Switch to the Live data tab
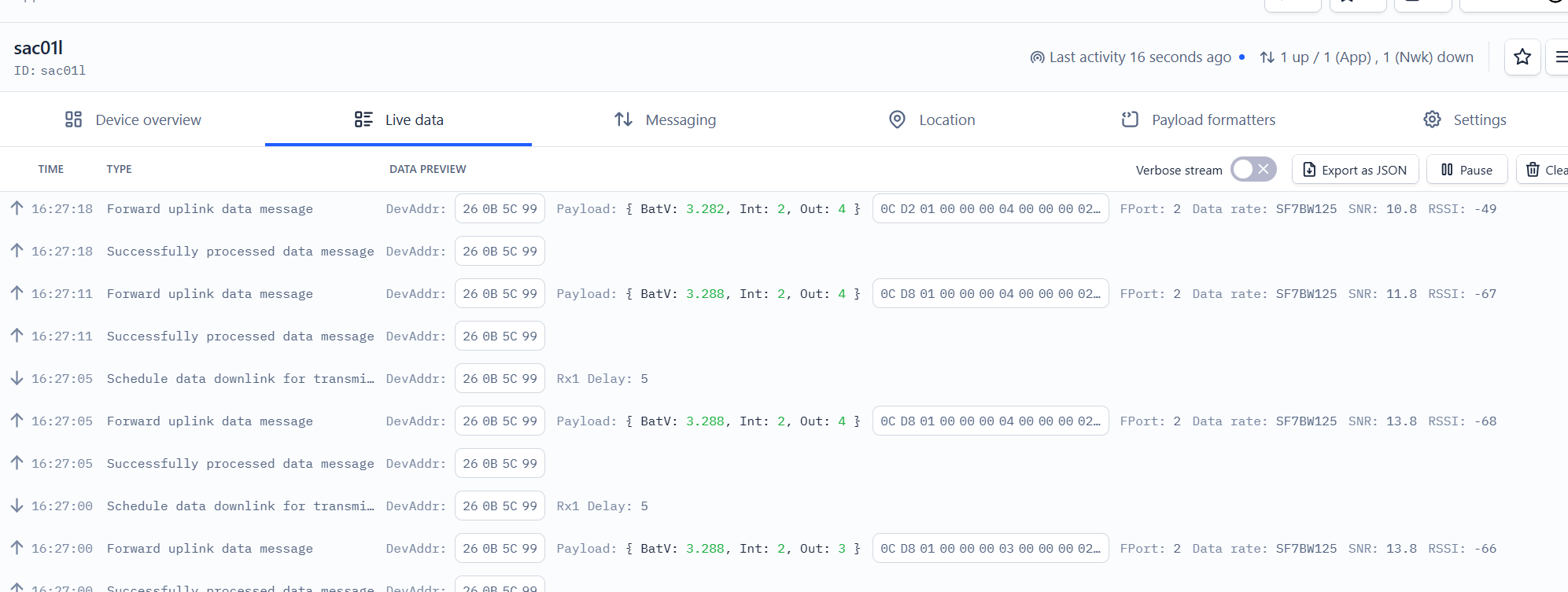This screenshot has width=1568, height=592. tap(398, 120)
